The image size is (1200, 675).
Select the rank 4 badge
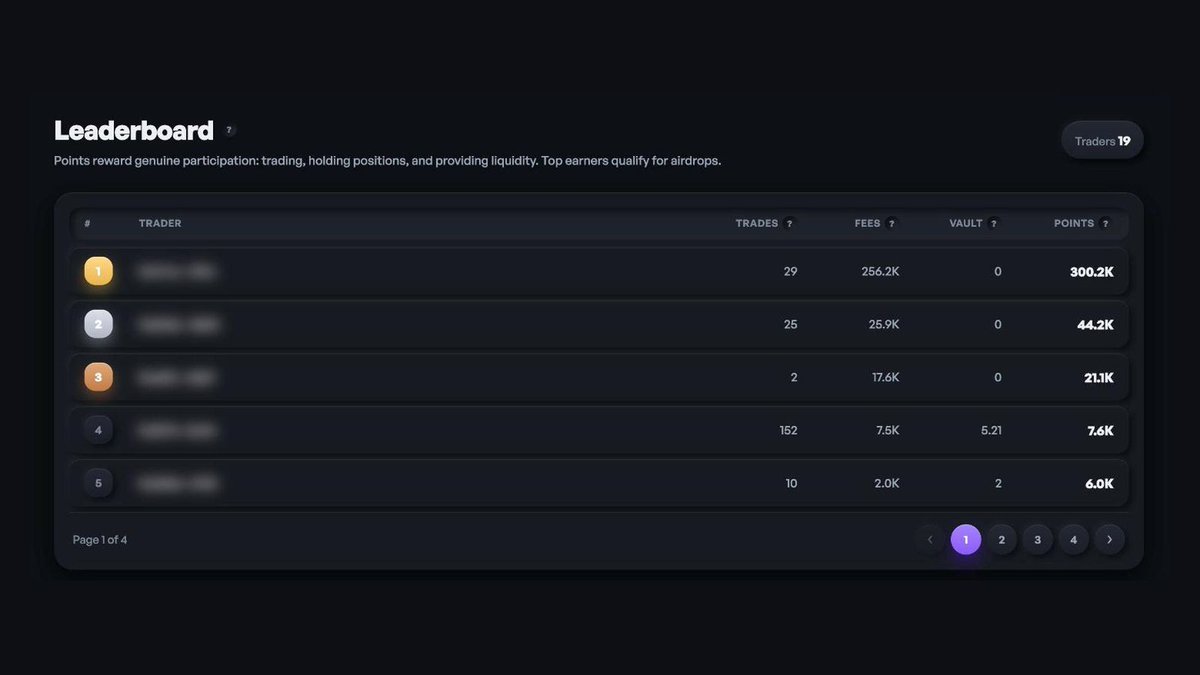[98, 430]
